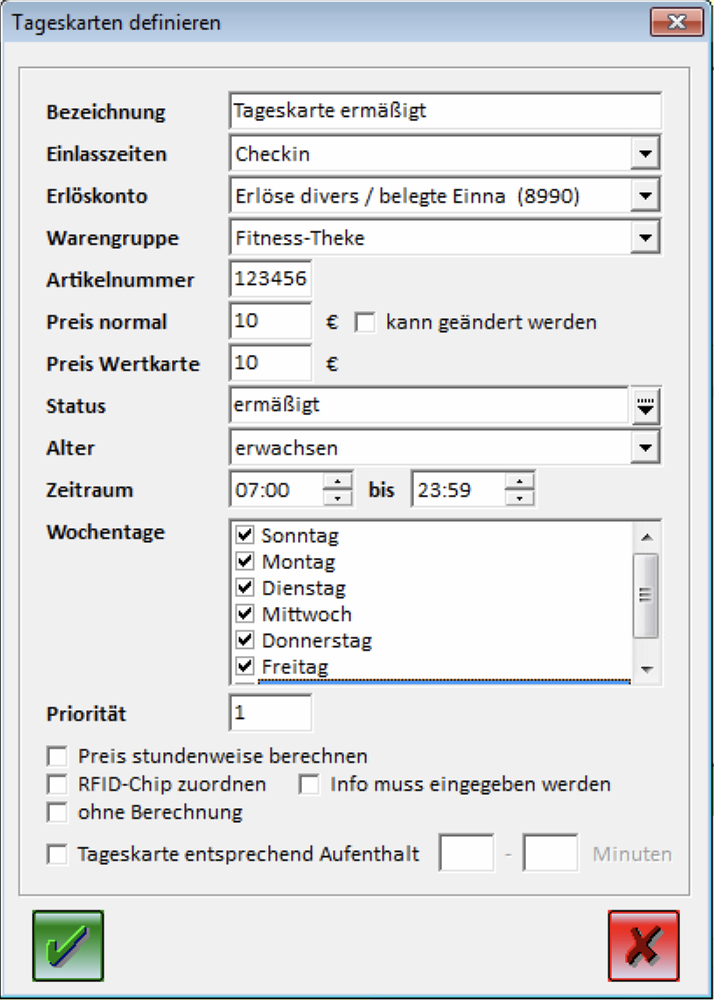This screenshot has width=714, height=1000.
Task: Decrease the Zeitraum start time spinner
Action: (x=340, y=497)
